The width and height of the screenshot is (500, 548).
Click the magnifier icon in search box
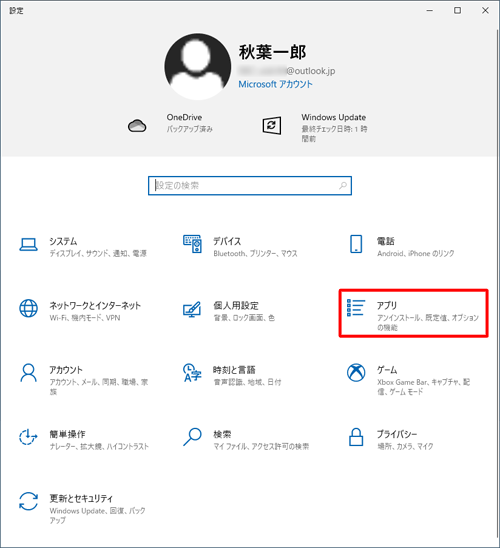(343, 186)
